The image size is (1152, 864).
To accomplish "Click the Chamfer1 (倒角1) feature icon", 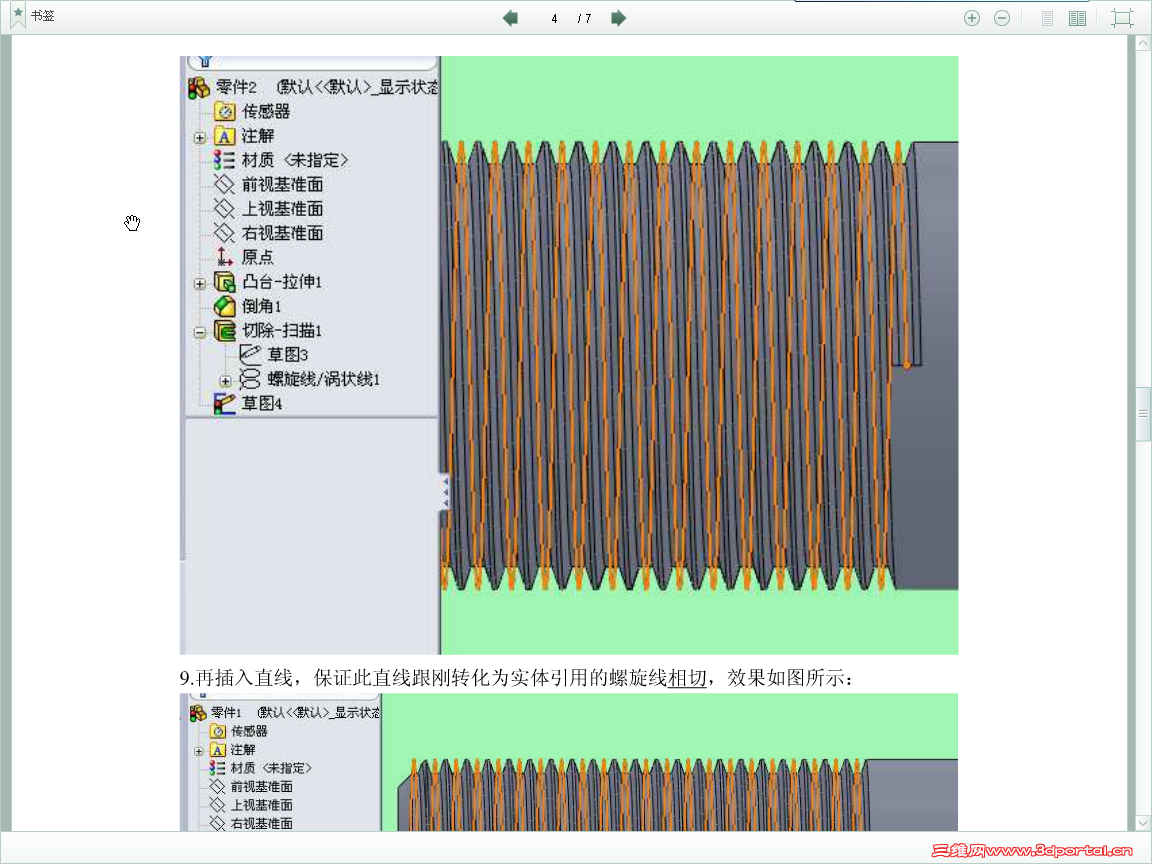I will tap(224, 306).
